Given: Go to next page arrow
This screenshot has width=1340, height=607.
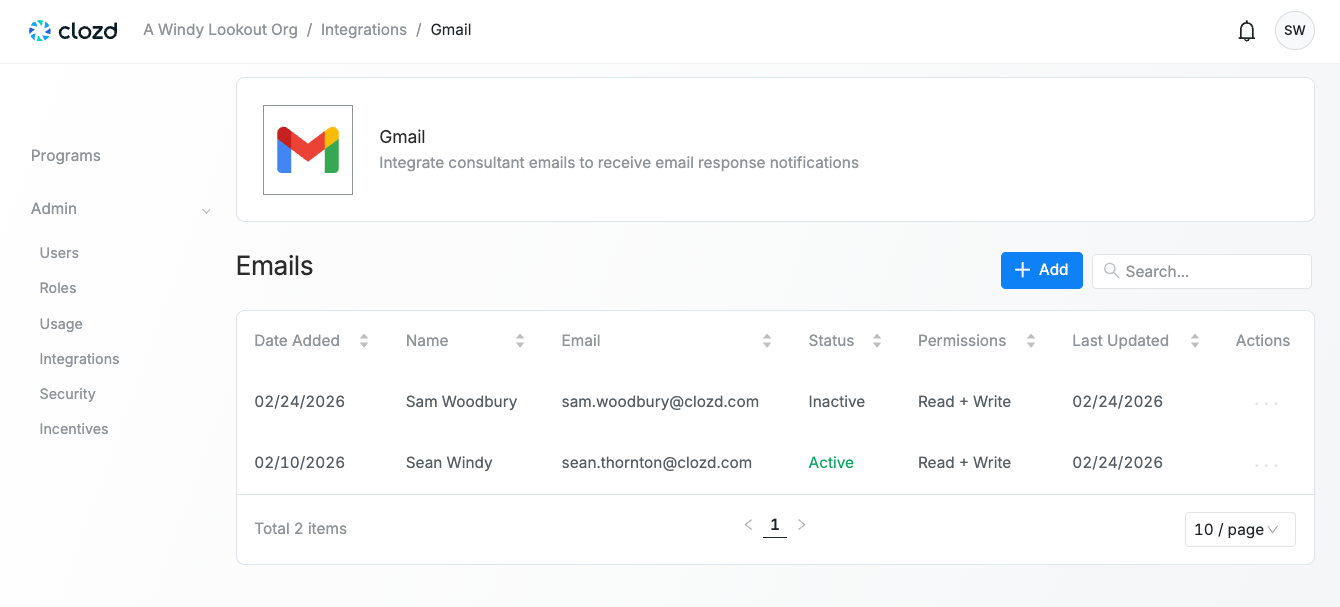Looking at the screenshot, I should [801, 525].
